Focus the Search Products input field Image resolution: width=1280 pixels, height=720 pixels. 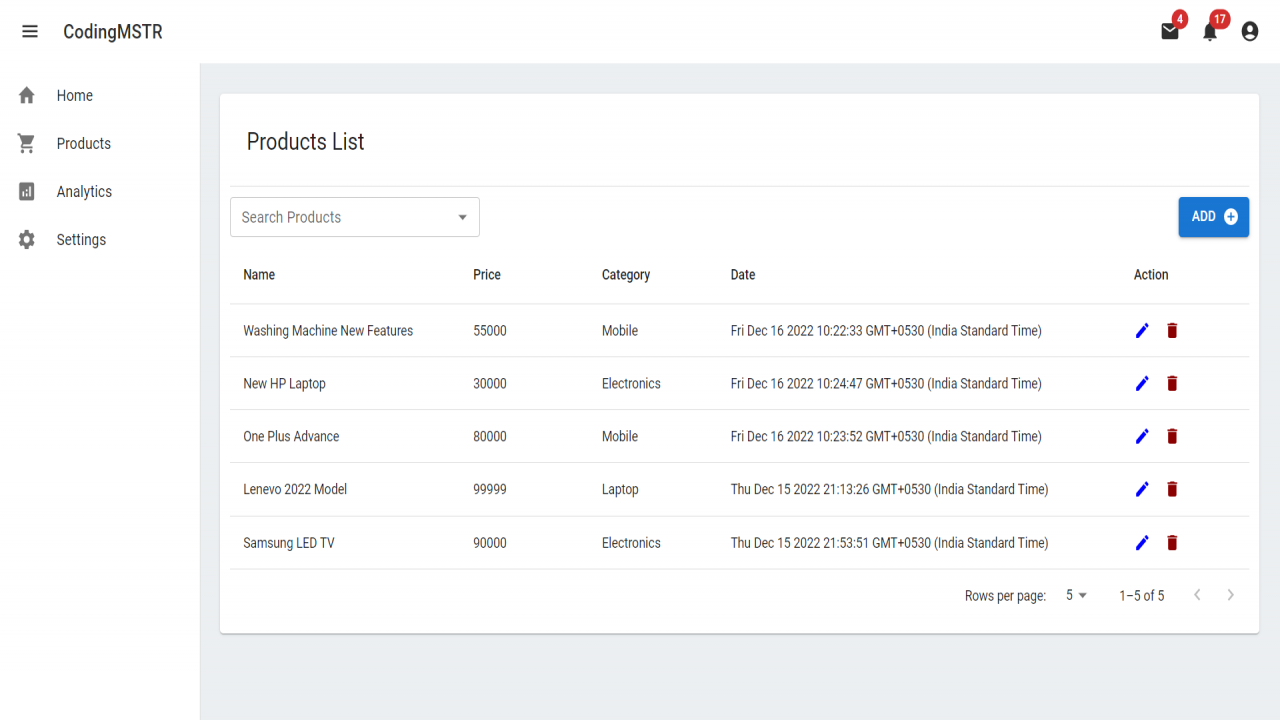(345, 217)
